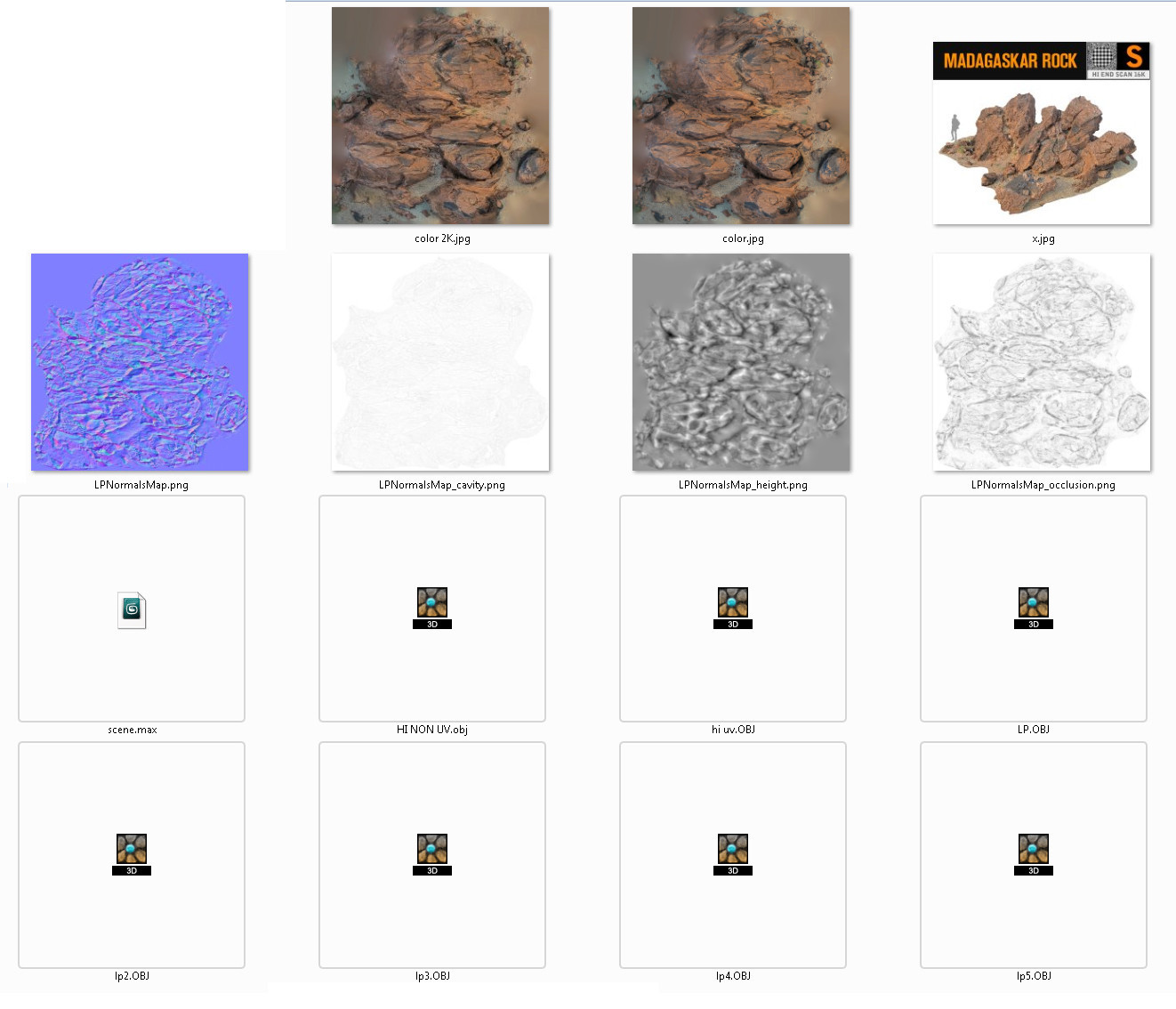This screenshot has height=1009, width=1176.
Task: Click the file name "LP.OBJ"
Action: 1034,730
